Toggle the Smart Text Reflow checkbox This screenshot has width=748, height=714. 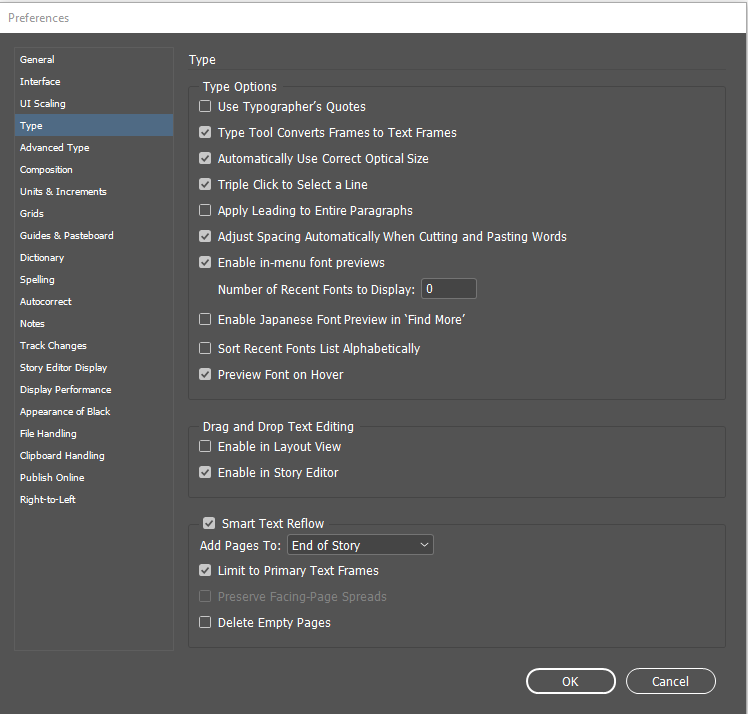(x=209, y=523)
